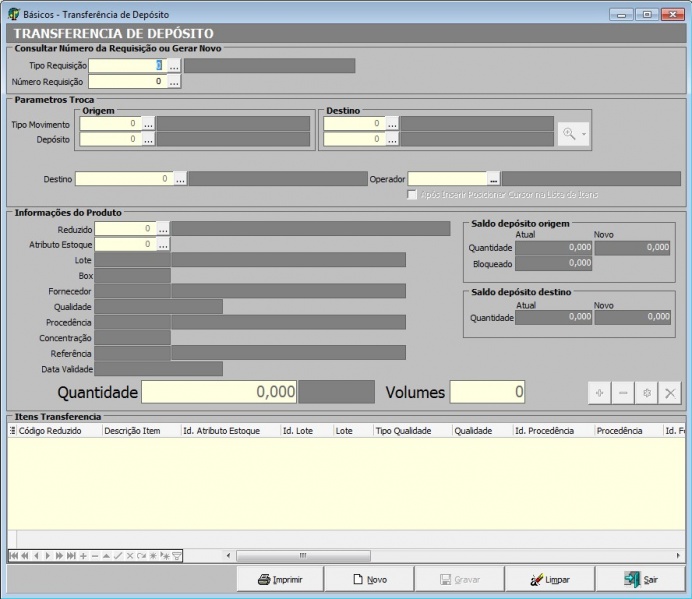This screenshot has height=599, width=692.
Task: Open Reduzido product lookup ellipsis button
Action: pos(163,229)
